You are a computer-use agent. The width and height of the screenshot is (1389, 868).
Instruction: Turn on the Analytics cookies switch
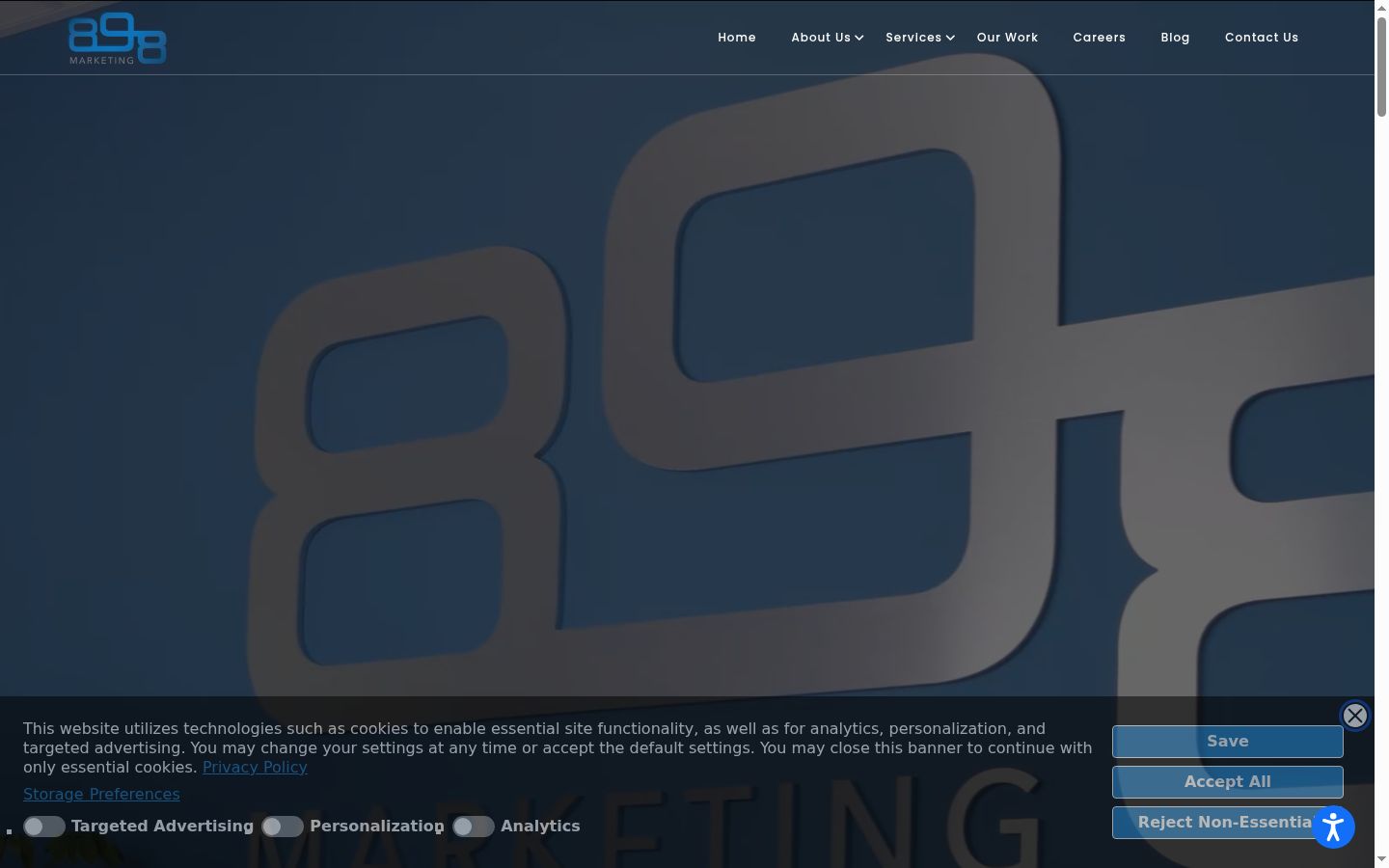click(x=474, y=827)
